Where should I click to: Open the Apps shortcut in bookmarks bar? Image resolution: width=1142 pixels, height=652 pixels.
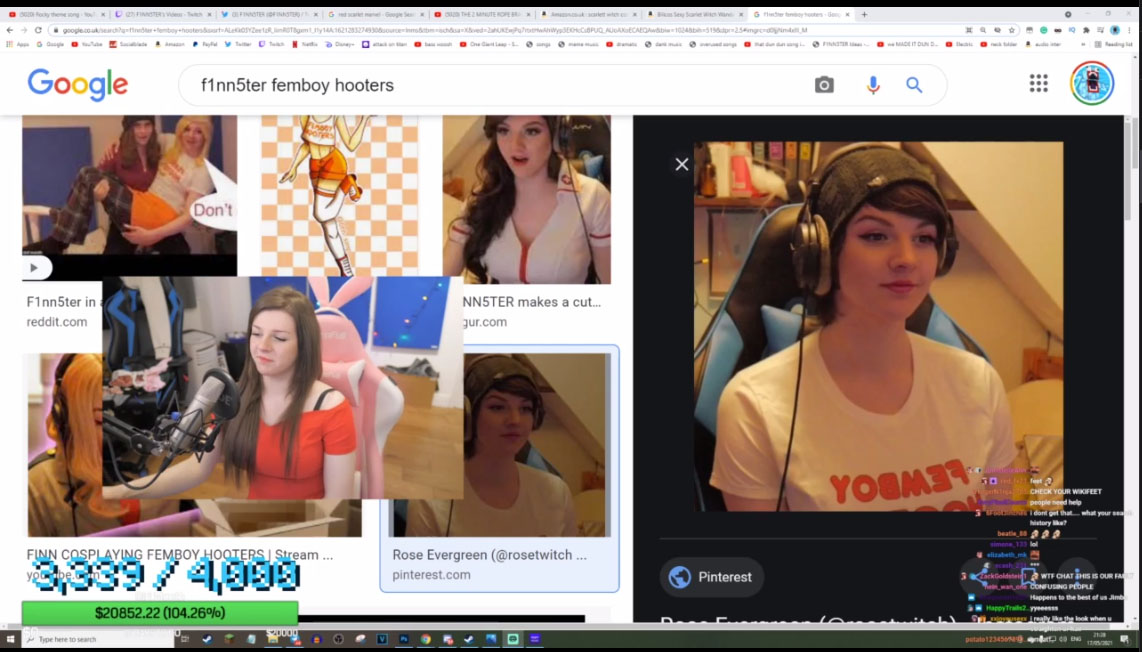click(19, 44)
